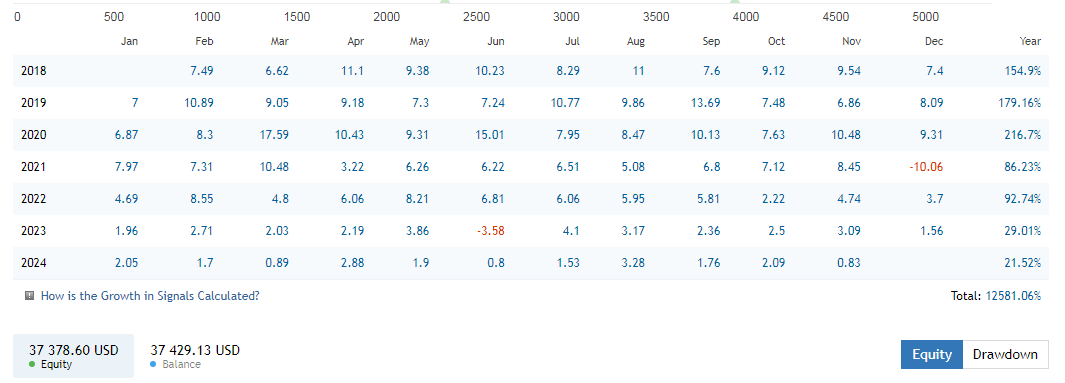
Task: Click the 2024 row label
Action: [34, 263]
